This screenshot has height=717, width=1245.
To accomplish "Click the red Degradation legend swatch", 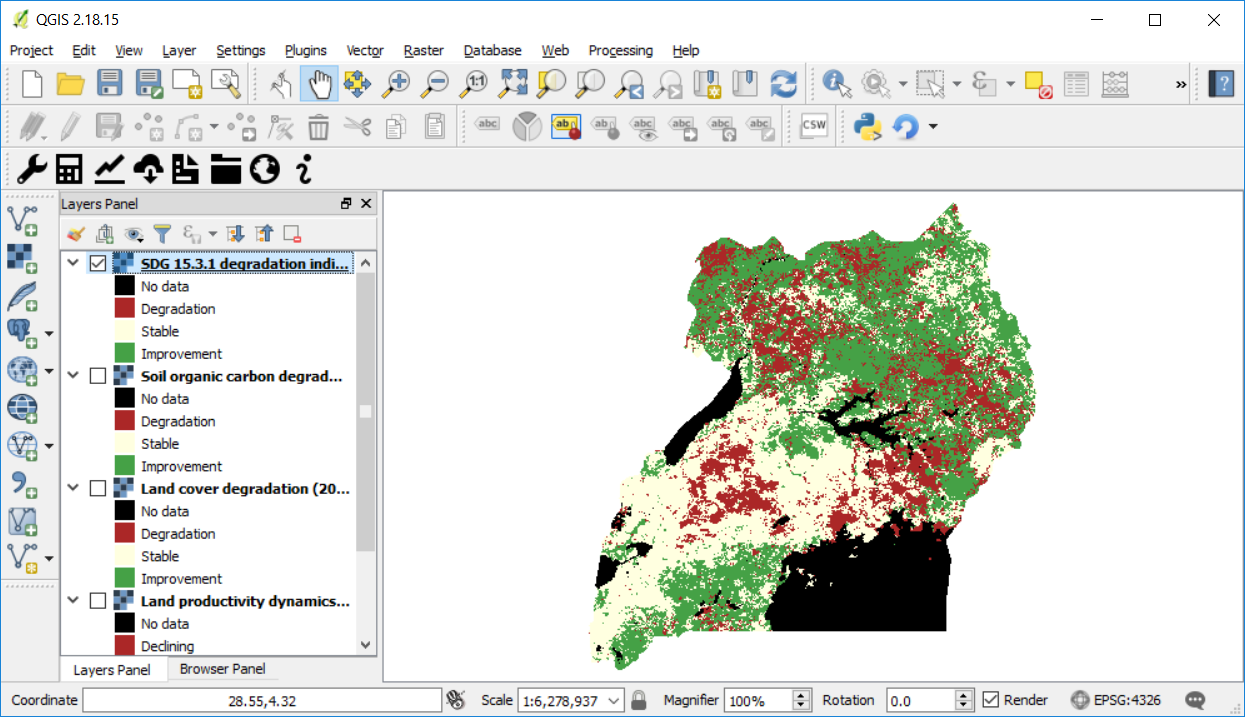I will coord(124,309).
